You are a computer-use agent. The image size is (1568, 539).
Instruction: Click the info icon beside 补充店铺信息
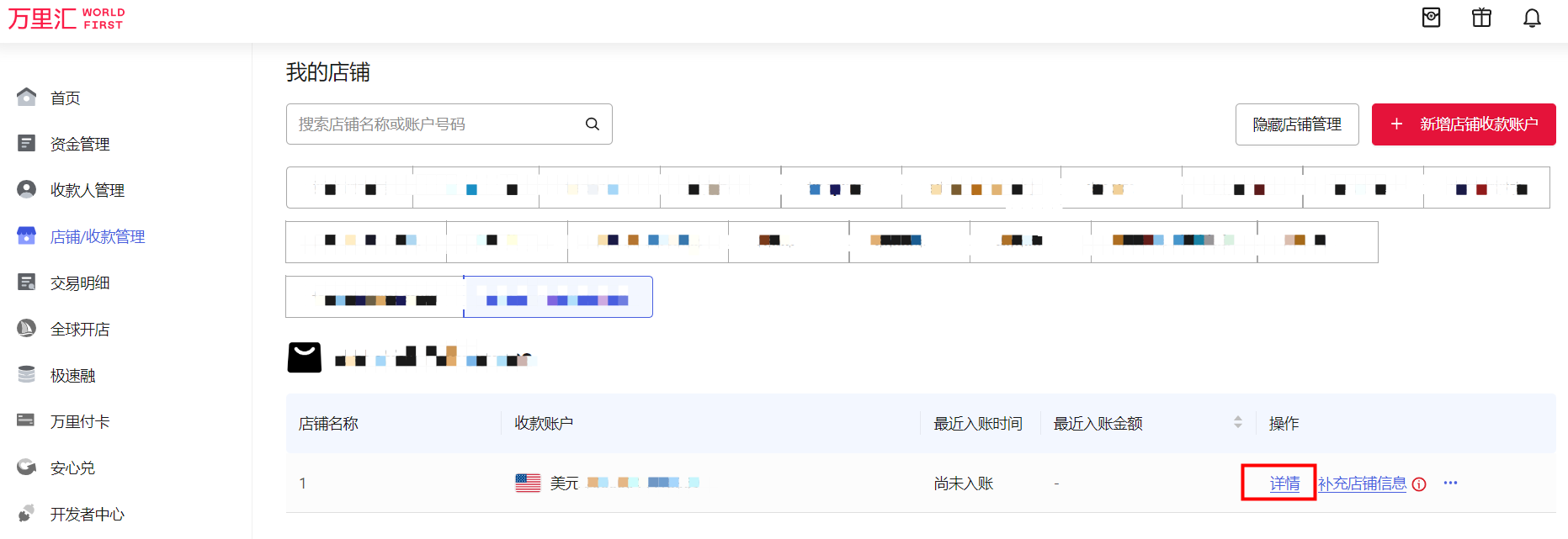point(1419,484)
